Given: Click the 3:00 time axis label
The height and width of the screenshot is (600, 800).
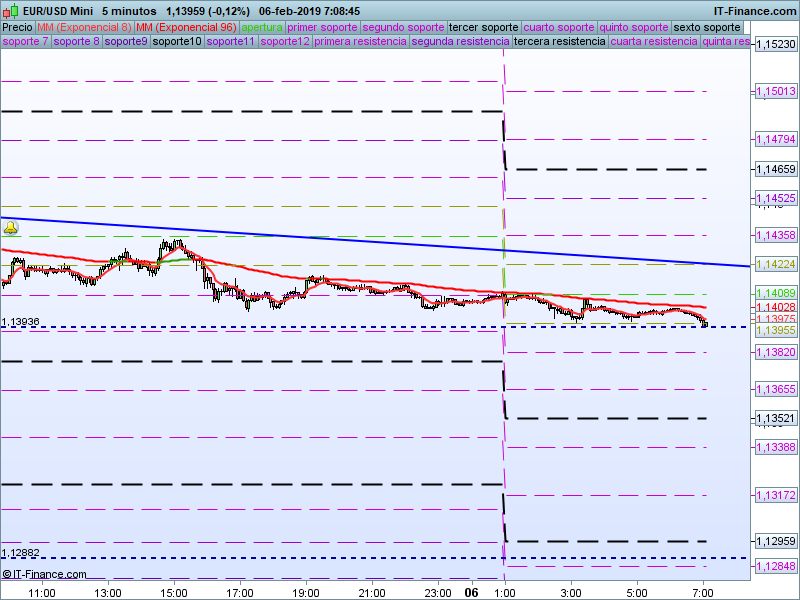Looking at the screenshot, I should click(x=570, y=593).
